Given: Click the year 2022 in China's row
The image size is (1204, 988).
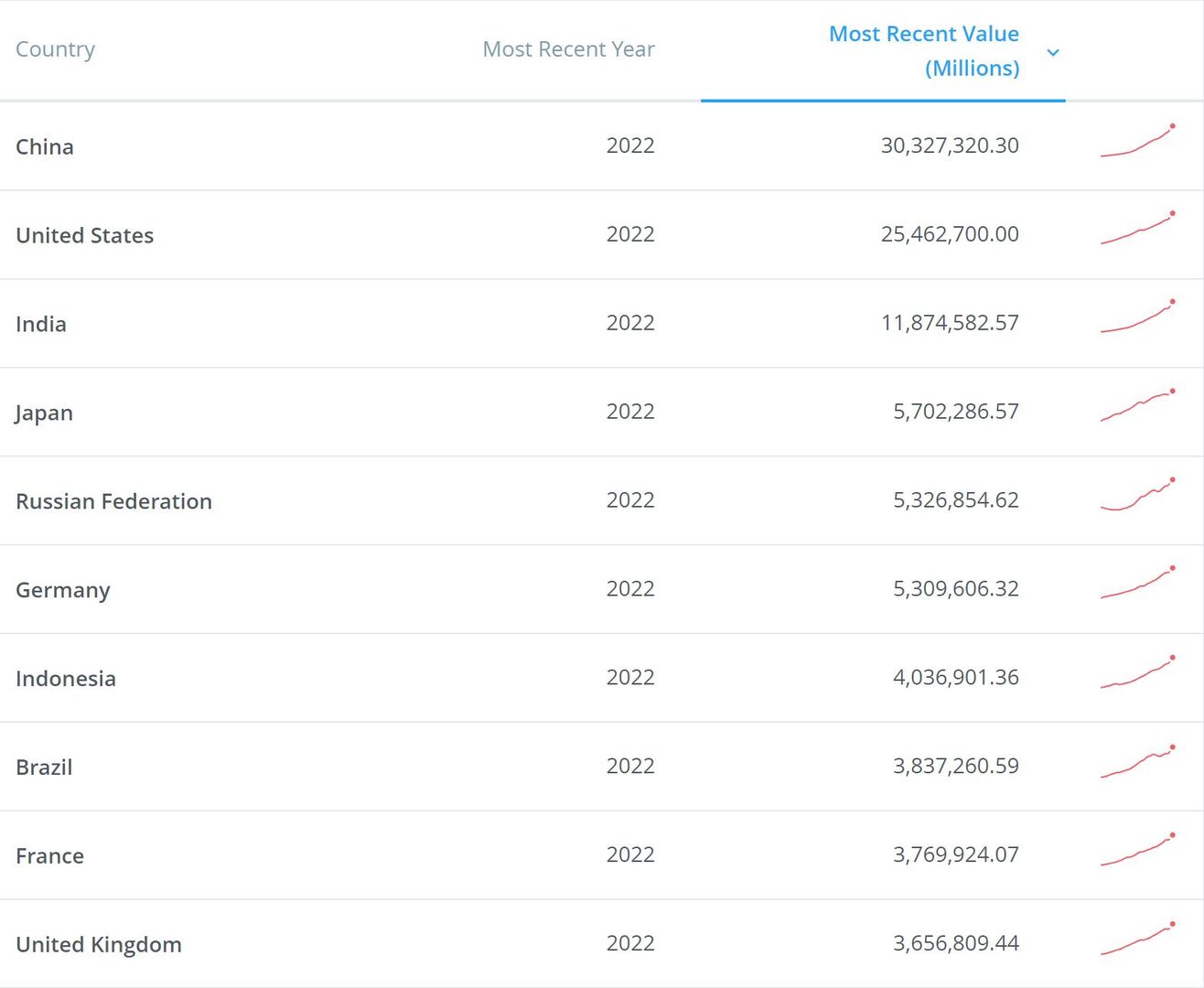Looking at the screenshot, I should (x=630, y=145).
